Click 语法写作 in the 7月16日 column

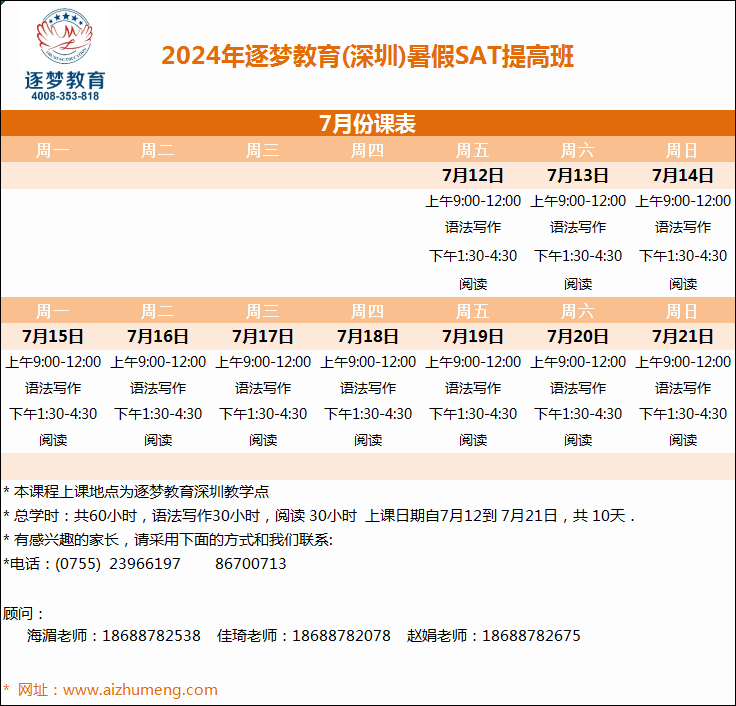pos(158,388)
